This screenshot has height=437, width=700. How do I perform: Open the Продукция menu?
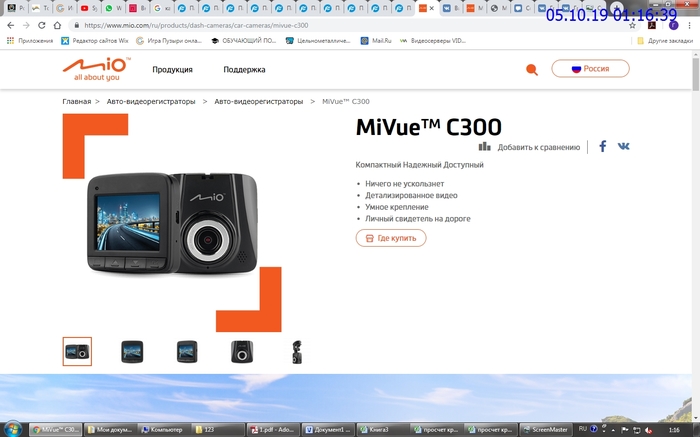[172, 70]
